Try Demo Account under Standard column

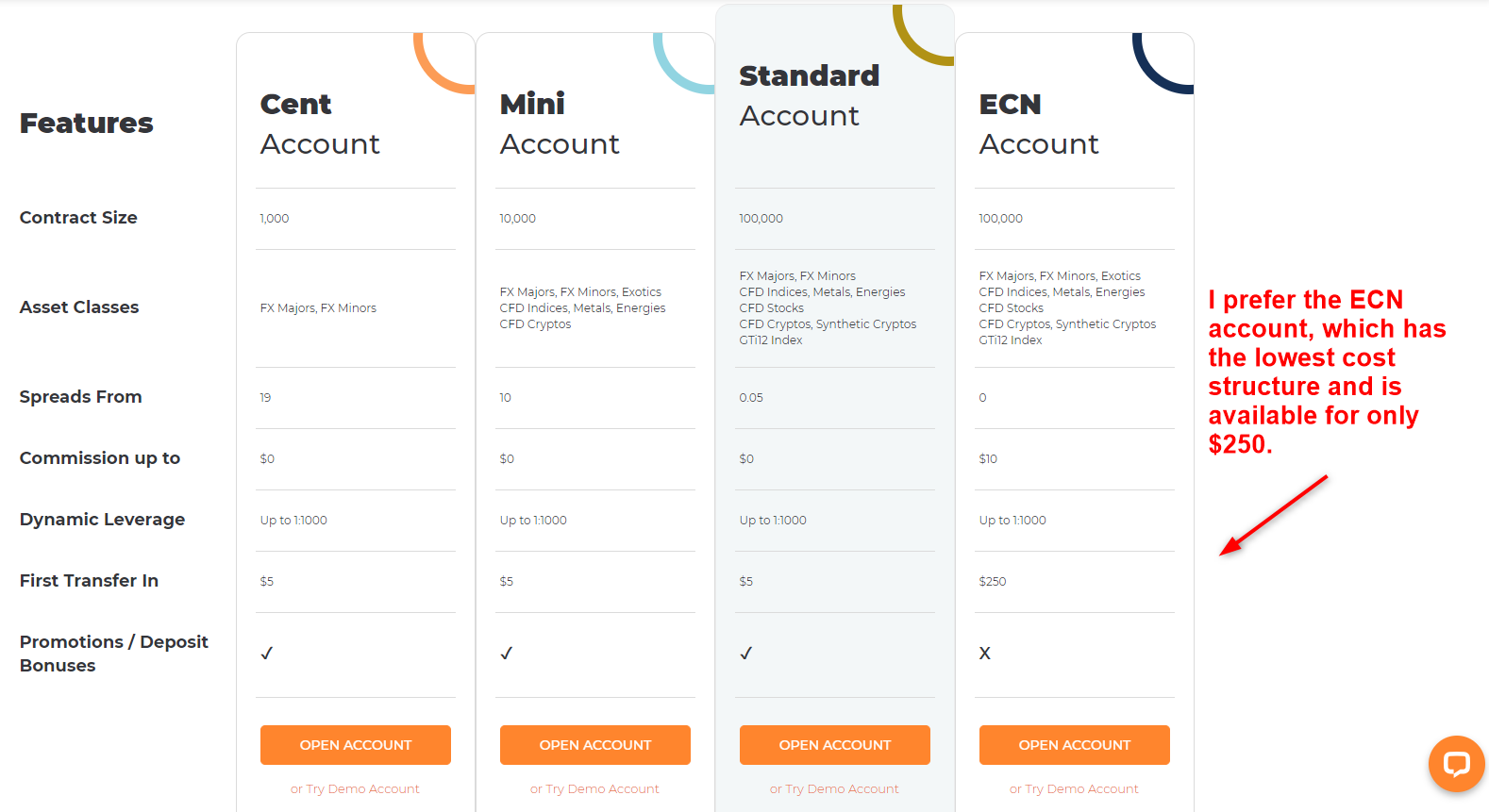coord(834,789)
